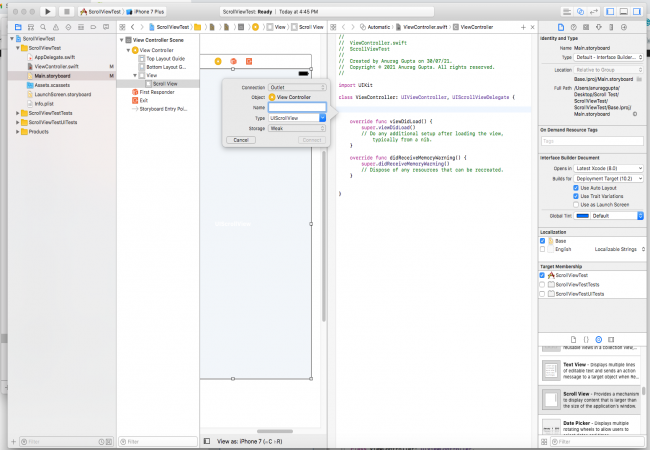Screen dimensions: 650x450
Task: Click the Stop button in the toolbar
Action: pyautogui.click(x=65, y=11)
